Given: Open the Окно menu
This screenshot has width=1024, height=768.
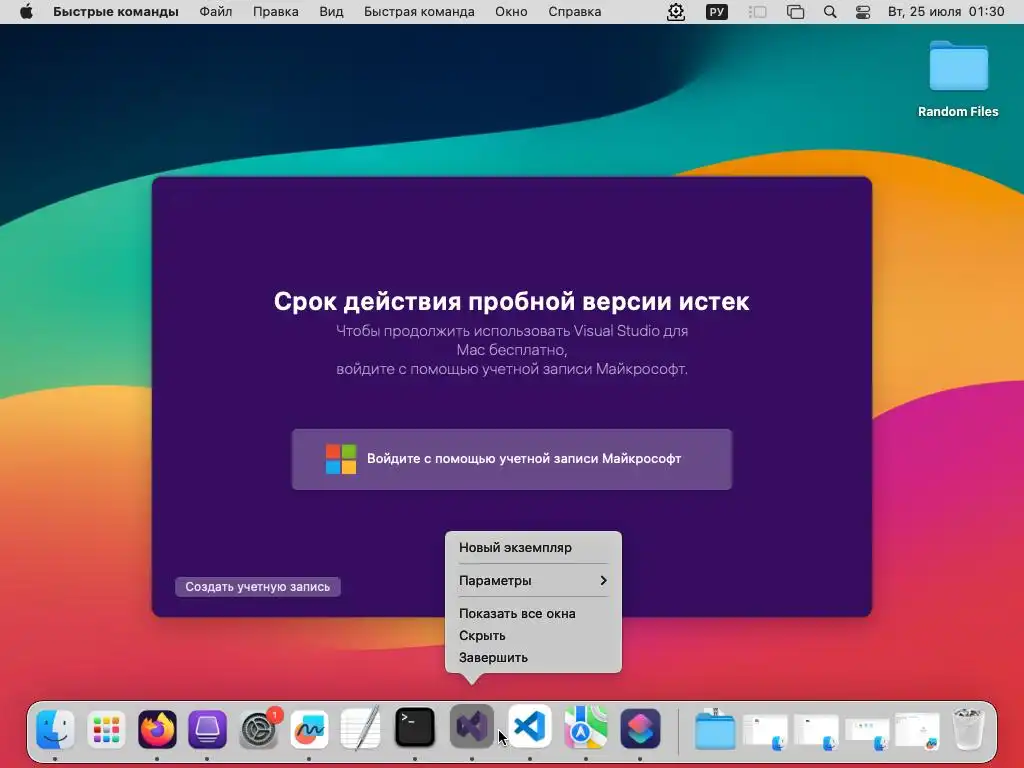Looking at the screenshot, I should [x=511, y=12].
